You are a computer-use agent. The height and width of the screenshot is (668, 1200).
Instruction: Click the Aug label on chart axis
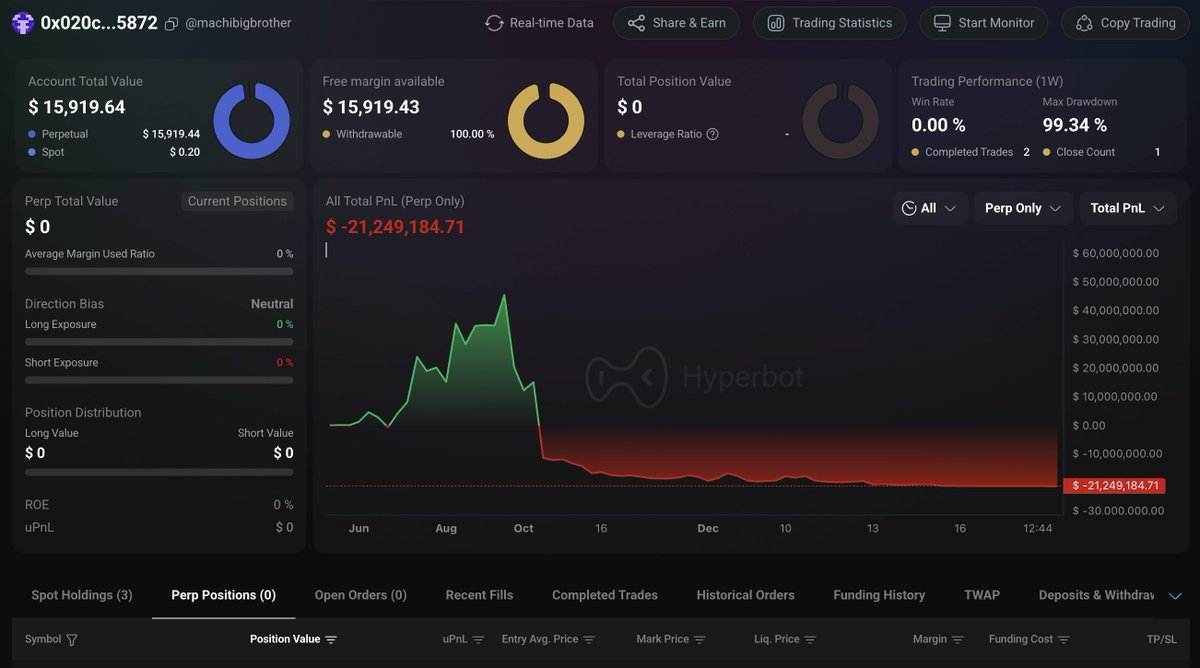click(446, 528)
